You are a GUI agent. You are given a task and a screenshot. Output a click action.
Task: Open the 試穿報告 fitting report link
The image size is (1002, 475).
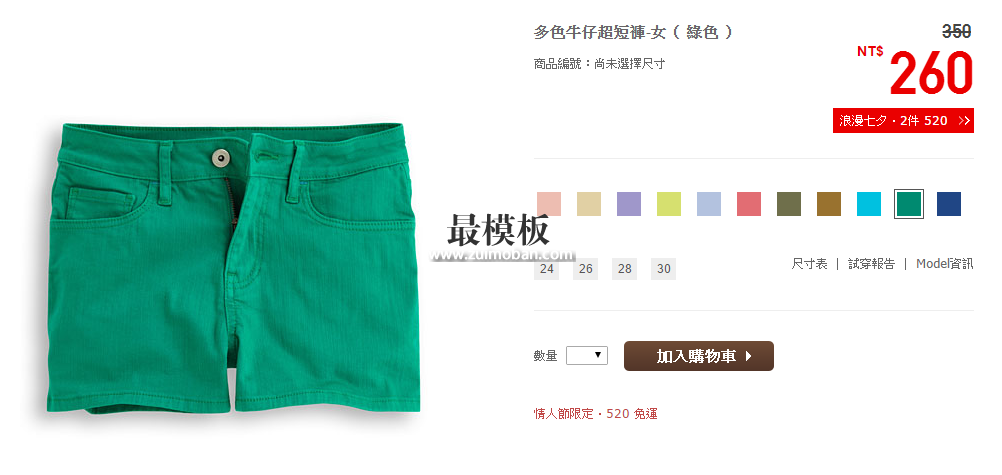(x=871, y=263)
